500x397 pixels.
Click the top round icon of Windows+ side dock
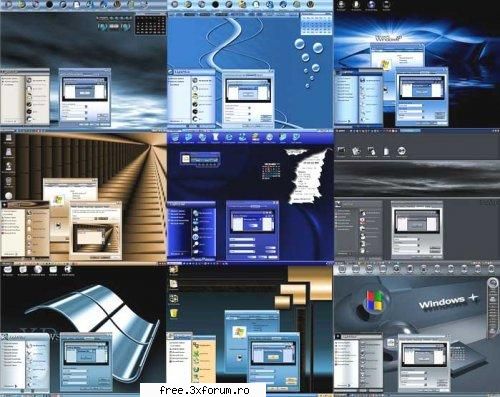coord(492,283)
